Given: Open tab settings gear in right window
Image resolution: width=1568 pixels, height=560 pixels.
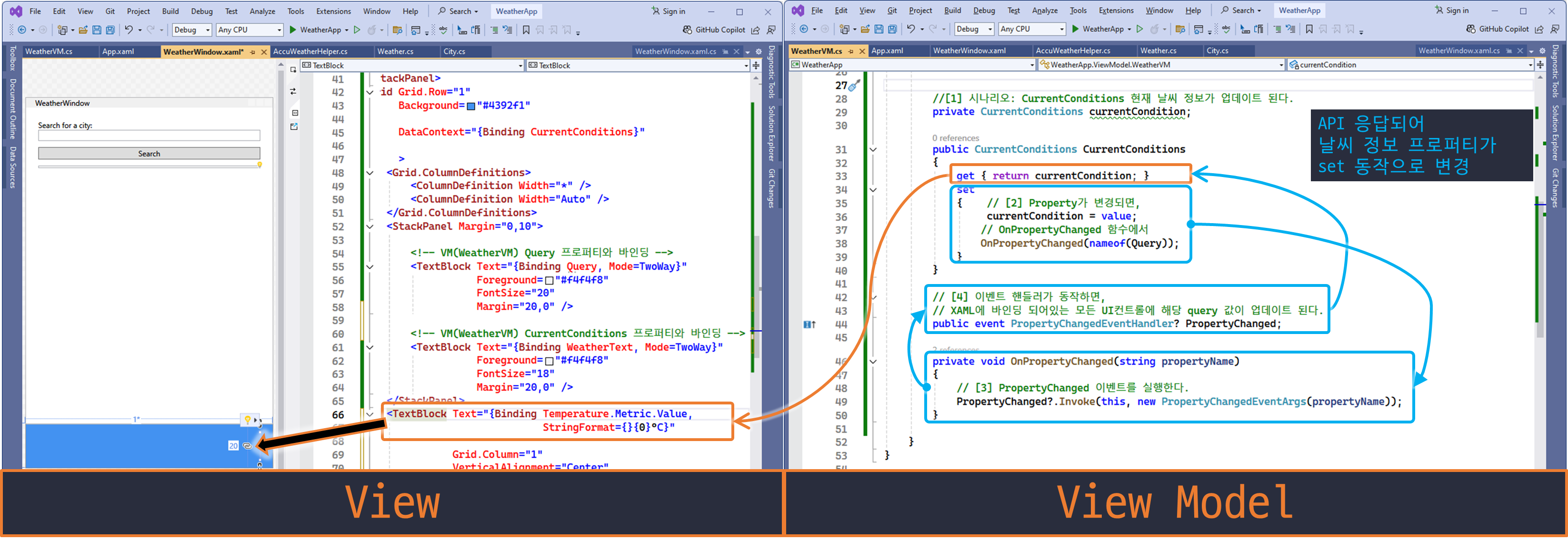Looking at the screenshot, I should click(x=1542, y=51).
